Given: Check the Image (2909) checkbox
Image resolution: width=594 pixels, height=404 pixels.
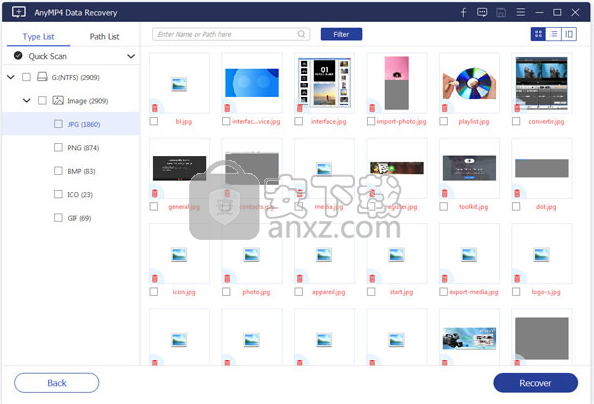Looking at the screenshot, I should click(x=42, y=100).
